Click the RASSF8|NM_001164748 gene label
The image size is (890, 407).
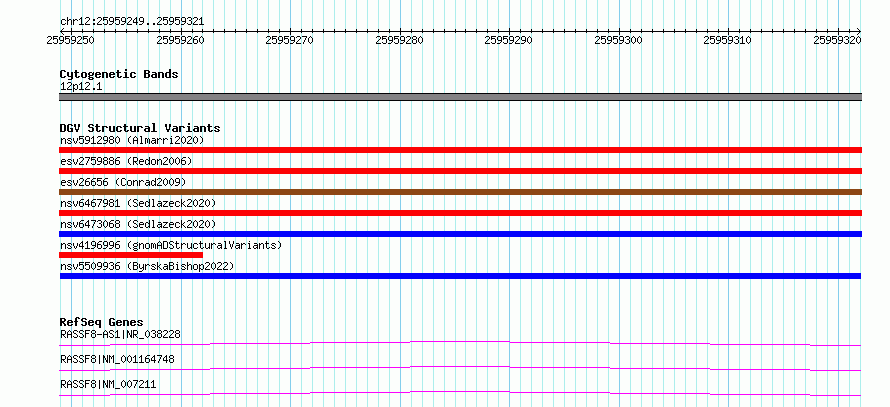pyautogui.click(x=117, y=359)
